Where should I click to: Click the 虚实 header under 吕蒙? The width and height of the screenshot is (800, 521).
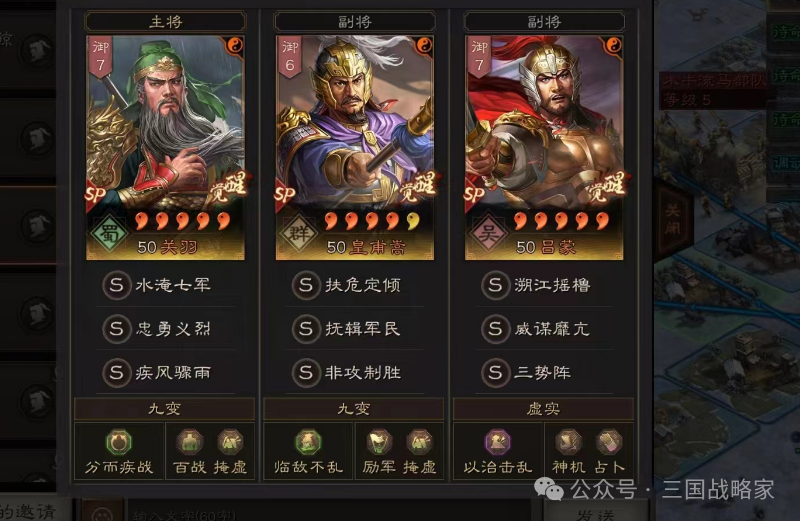point(543,409)
